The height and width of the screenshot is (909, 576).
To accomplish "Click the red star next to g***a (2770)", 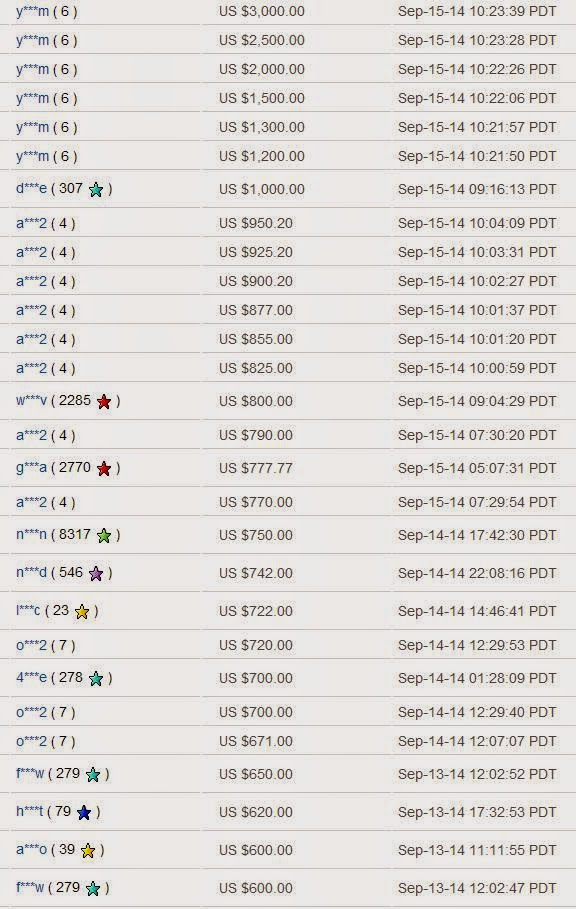I will pos(104,468).
